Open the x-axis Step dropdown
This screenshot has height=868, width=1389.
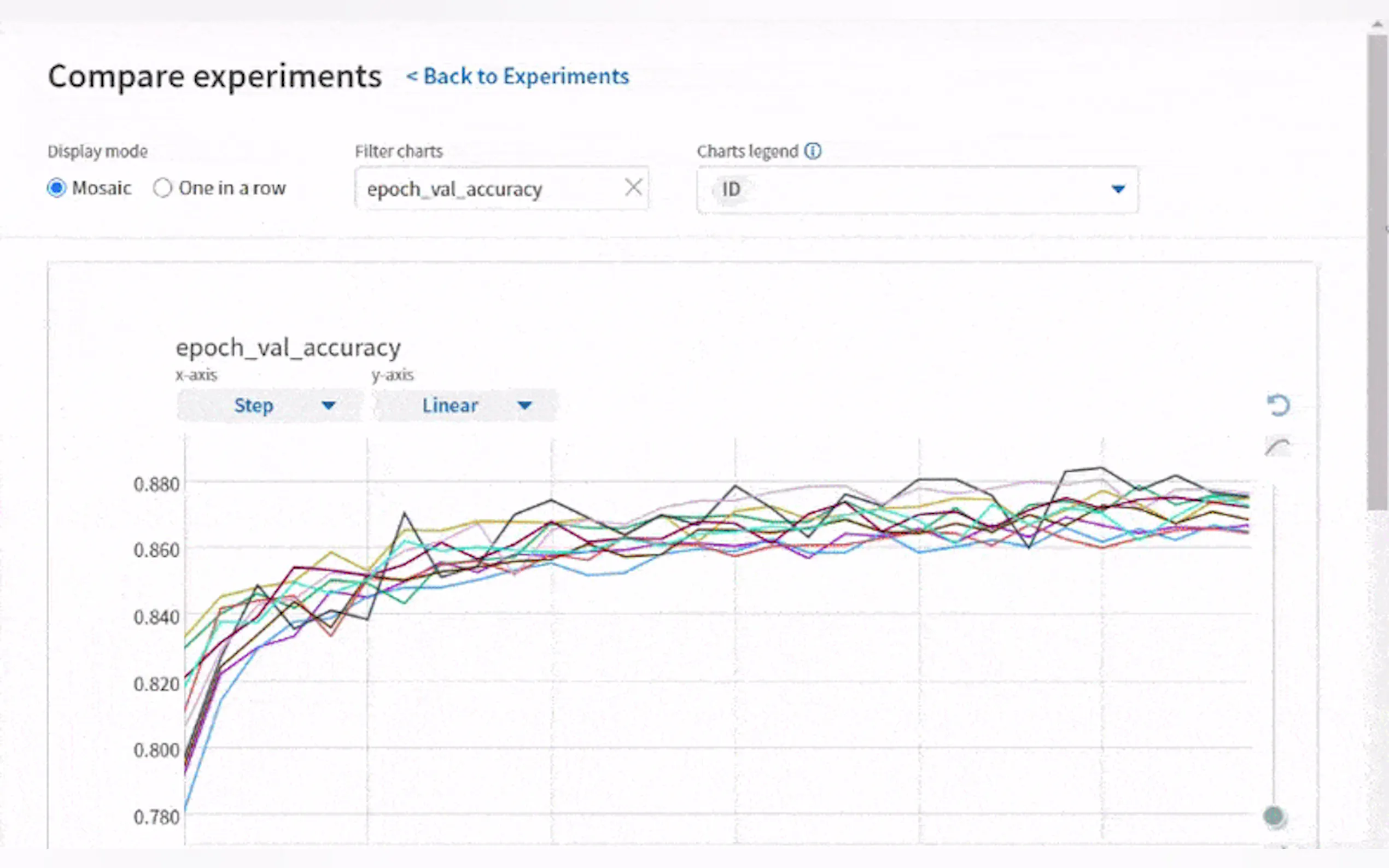click(270, 405)
